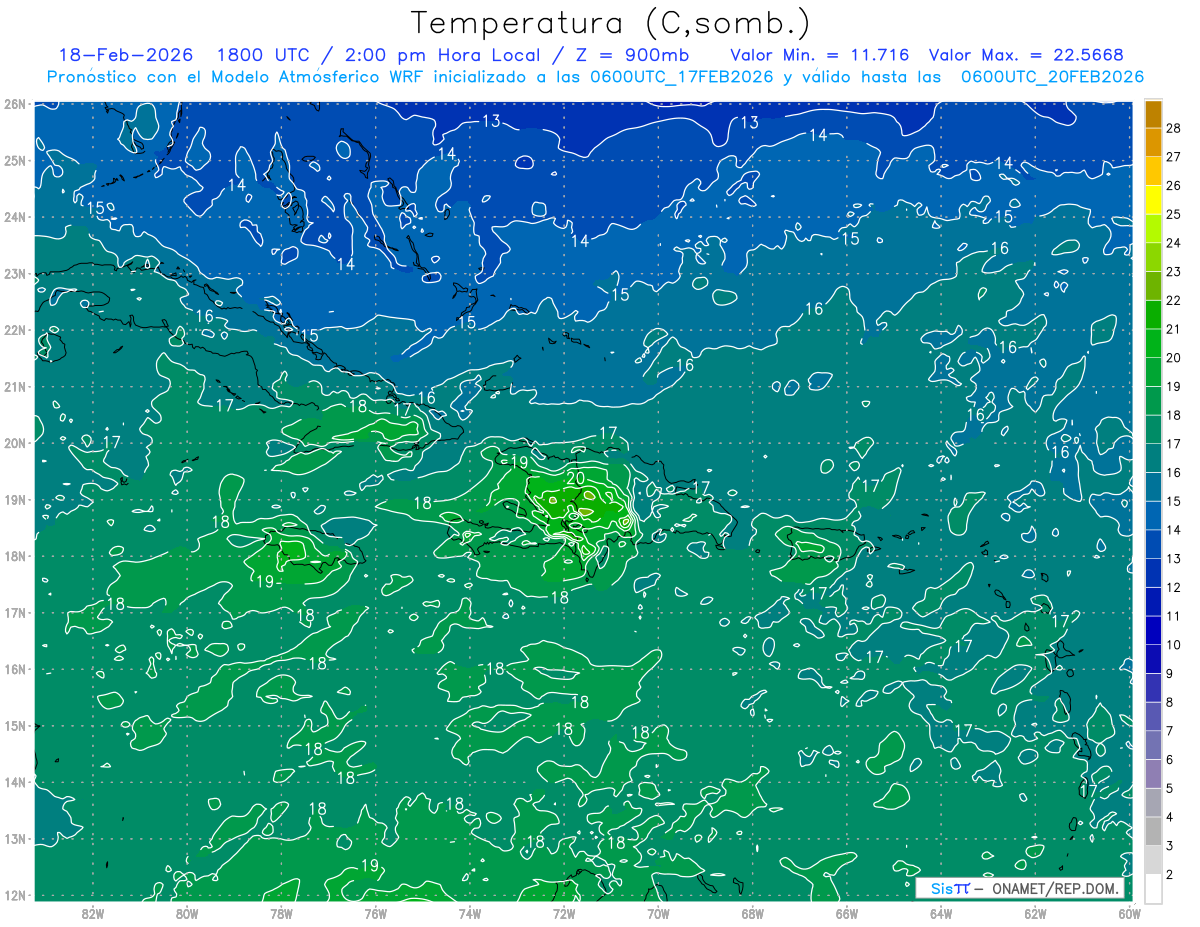This screenshot has height=927, width=1200.
Task: Click the longitude axis label '60W'
Action: 1128,913
